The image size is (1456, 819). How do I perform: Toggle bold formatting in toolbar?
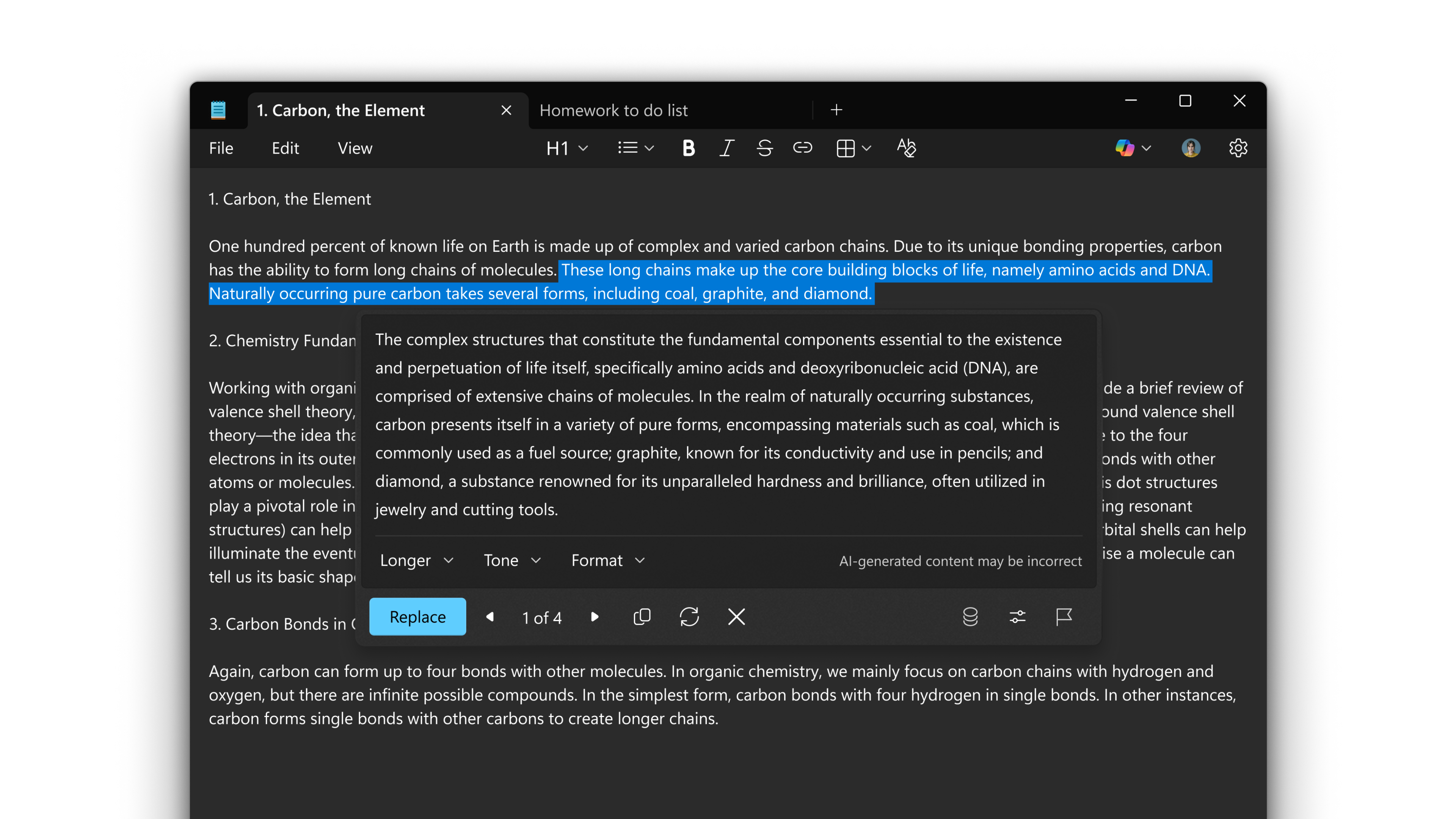click(x=688, y=148)
